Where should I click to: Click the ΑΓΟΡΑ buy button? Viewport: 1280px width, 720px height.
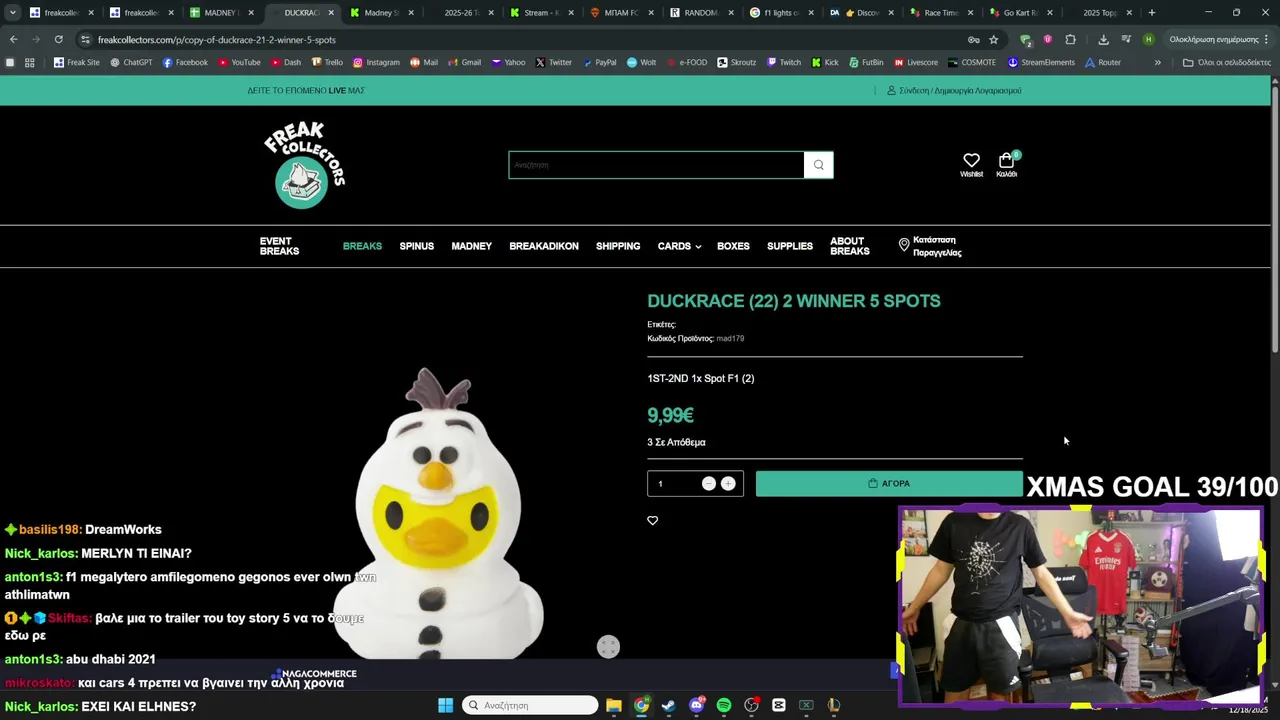point(889,483)
